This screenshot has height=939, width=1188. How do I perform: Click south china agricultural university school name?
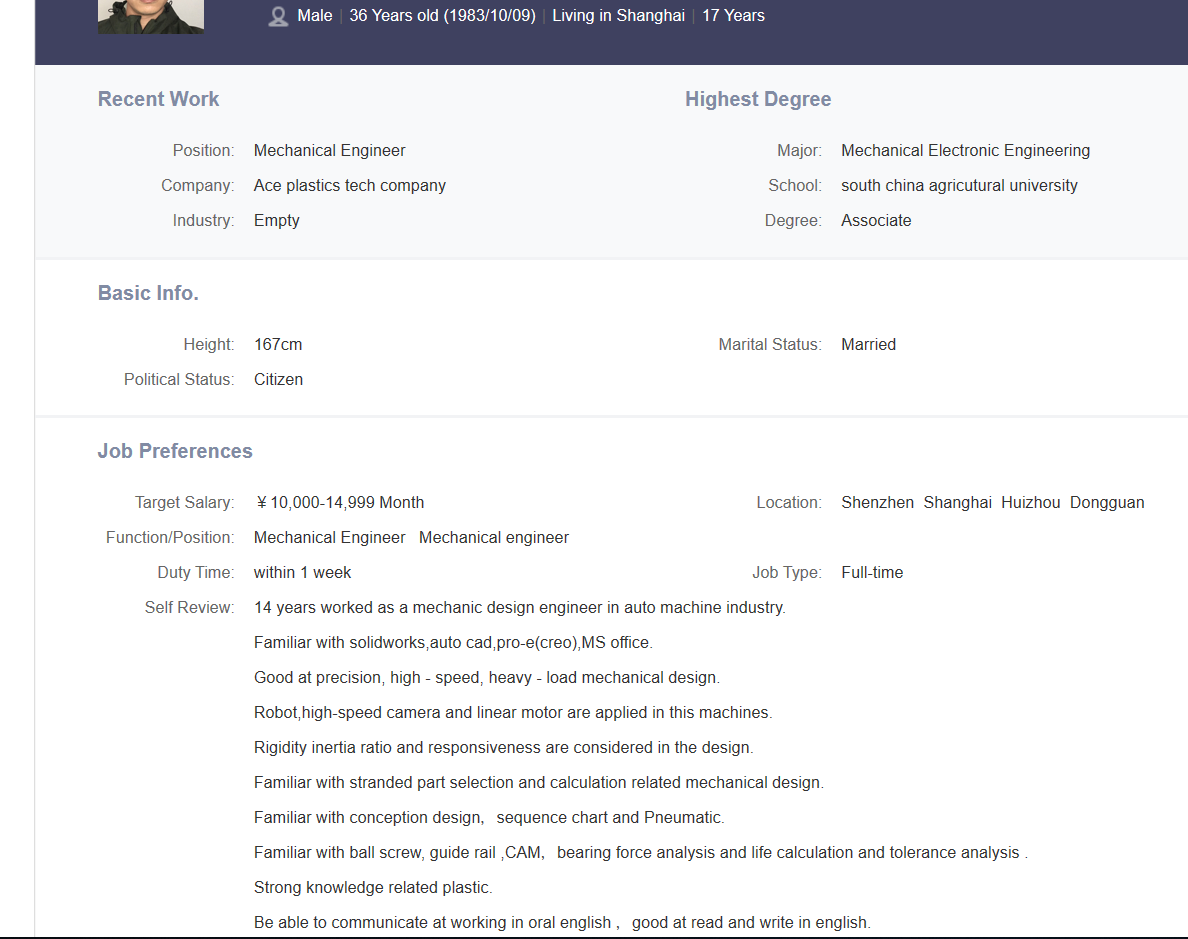point(959,185)
